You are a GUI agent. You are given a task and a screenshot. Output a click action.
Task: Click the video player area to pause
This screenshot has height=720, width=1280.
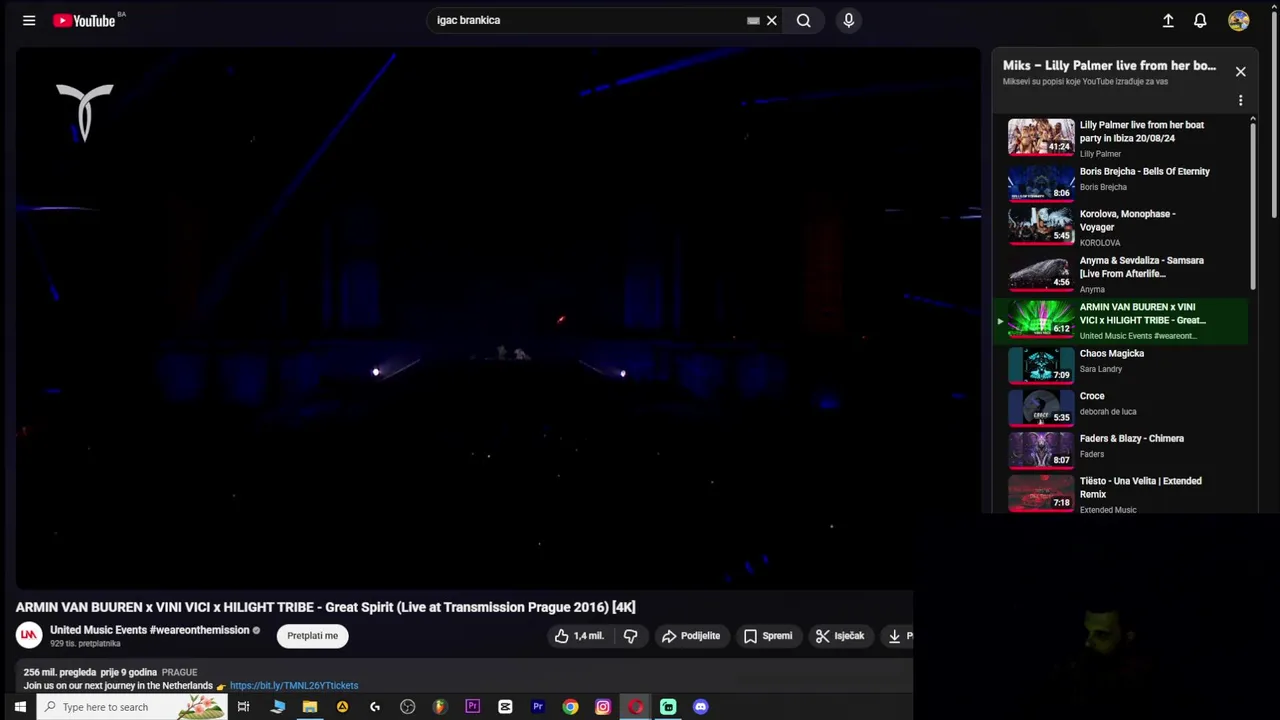tap(498, 318)
